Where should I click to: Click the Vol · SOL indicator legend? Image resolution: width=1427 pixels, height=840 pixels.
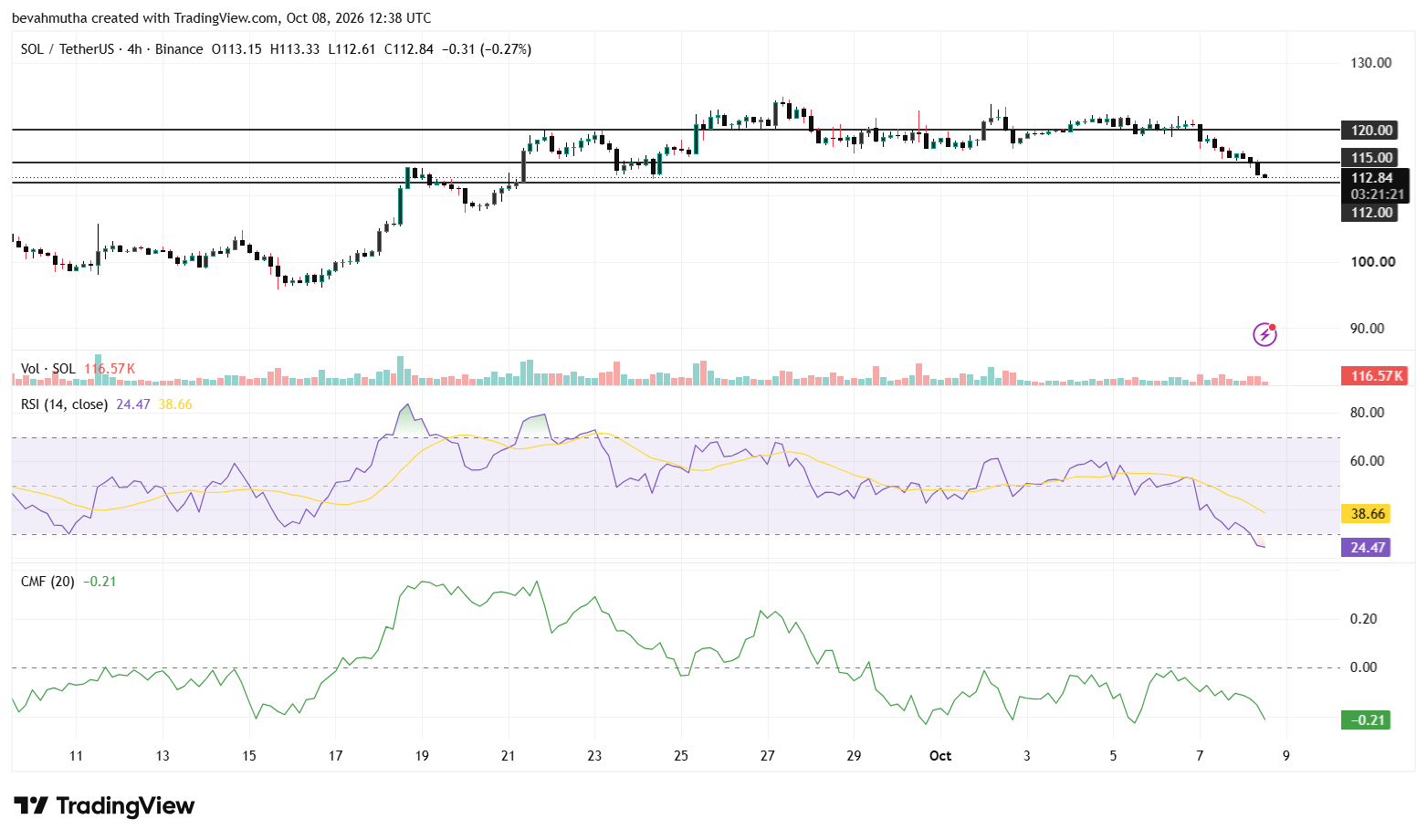[x=48, y=369]
